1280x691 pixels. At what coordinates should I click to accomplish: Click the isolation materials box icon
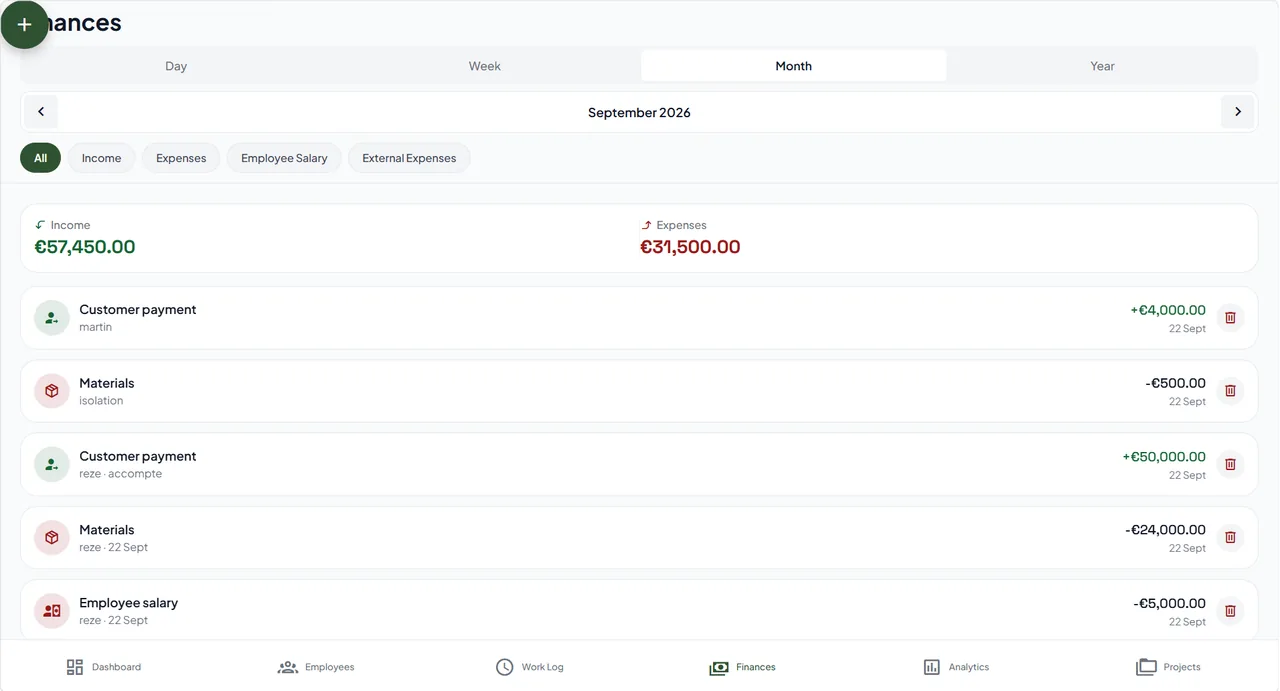(52, 391)
